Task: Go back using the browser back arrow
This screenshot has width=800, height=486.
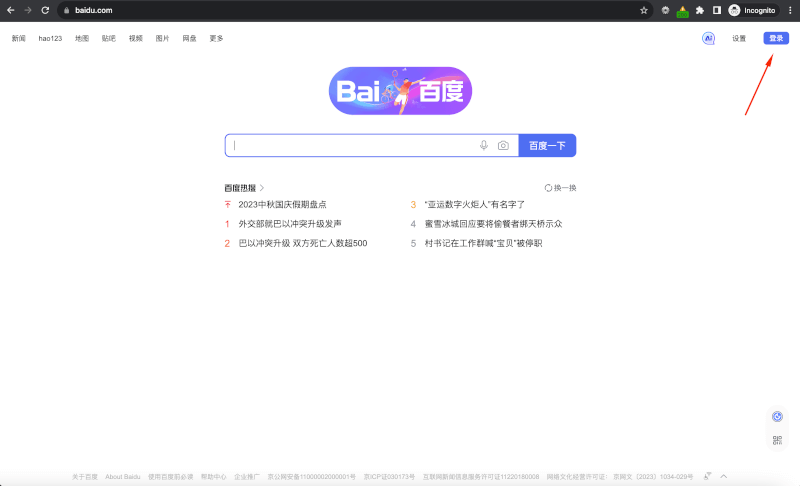Action: point(10,10)
